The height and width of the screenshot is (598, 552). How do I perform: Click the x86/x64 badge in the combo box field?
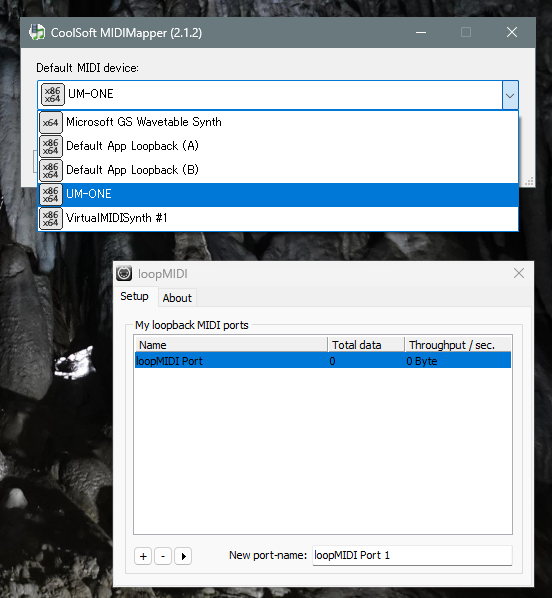pyautogui.click(x=53, y=95)
